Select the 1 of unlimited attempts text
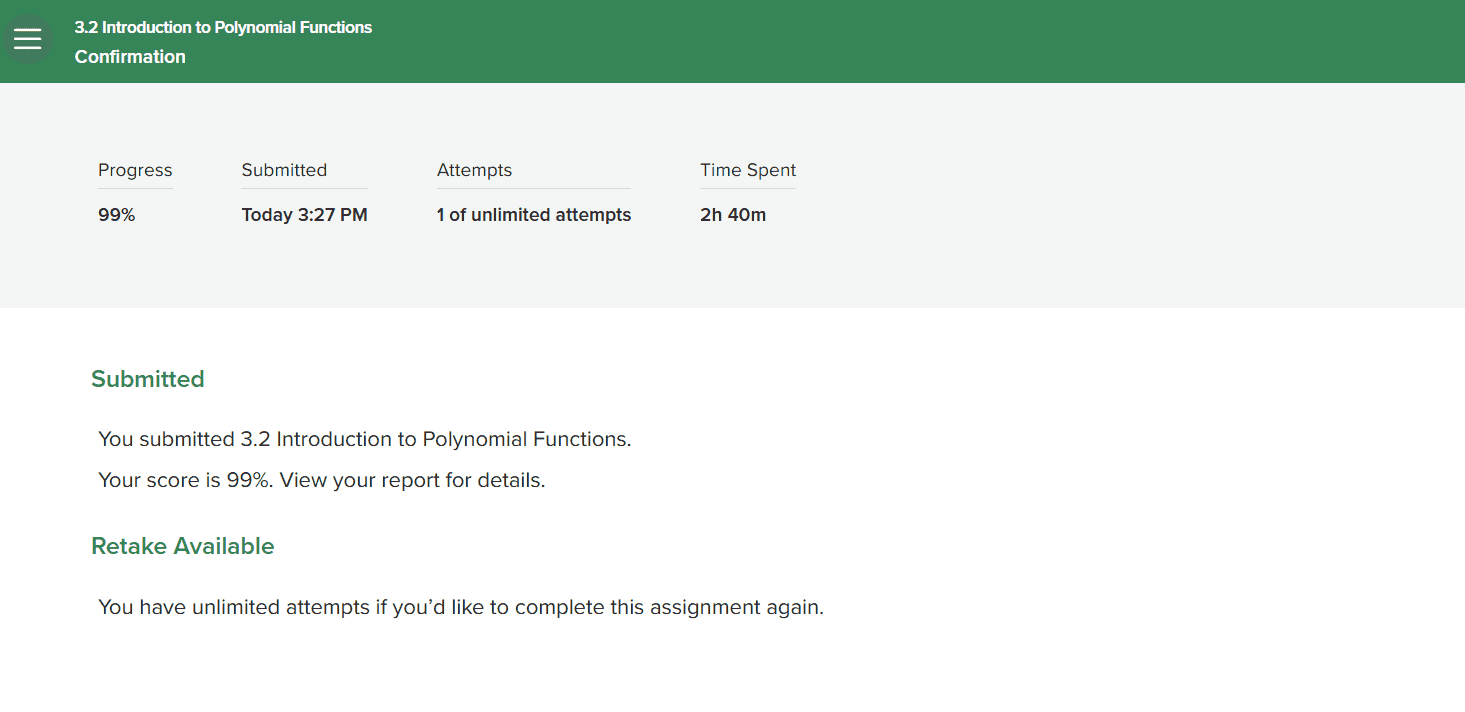Screen dimensions: 1465x712 pyautogui.click(x=534, y=214)
